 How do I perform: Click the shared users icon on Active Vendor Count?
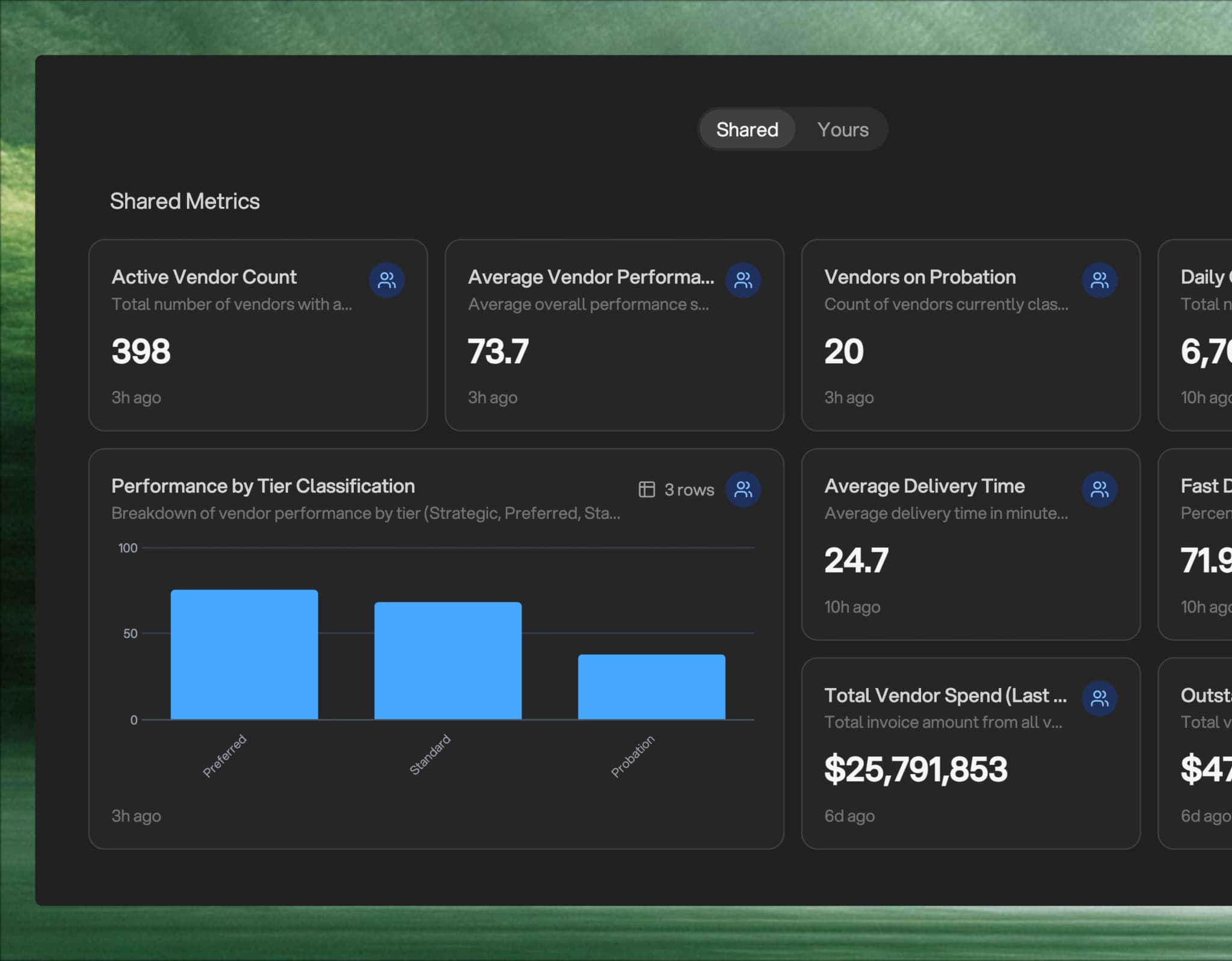coord(387,280)
